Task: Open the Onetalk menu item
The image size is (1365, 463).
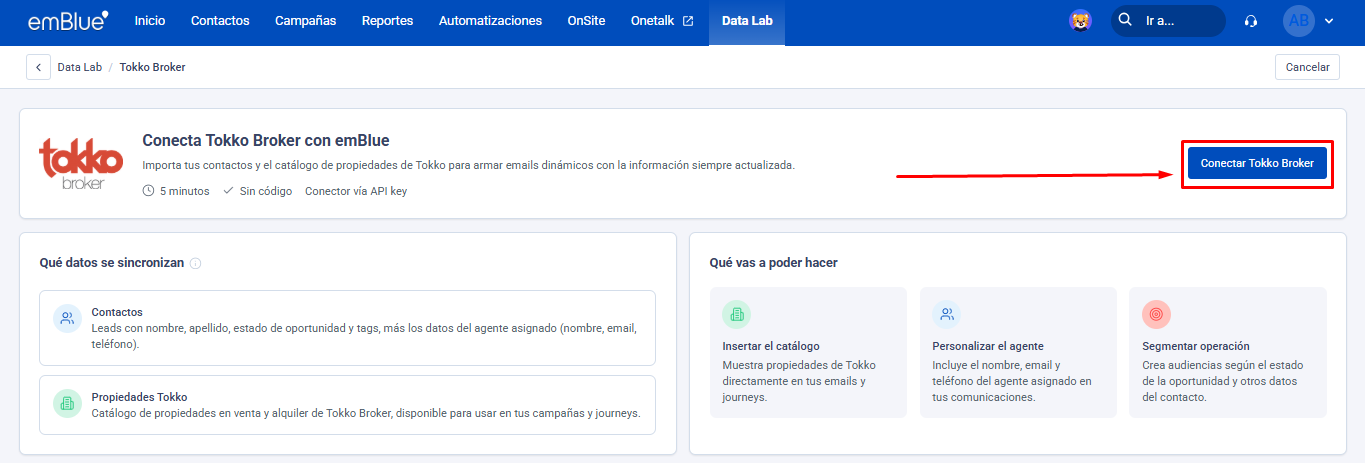Action: coord(662,20)
